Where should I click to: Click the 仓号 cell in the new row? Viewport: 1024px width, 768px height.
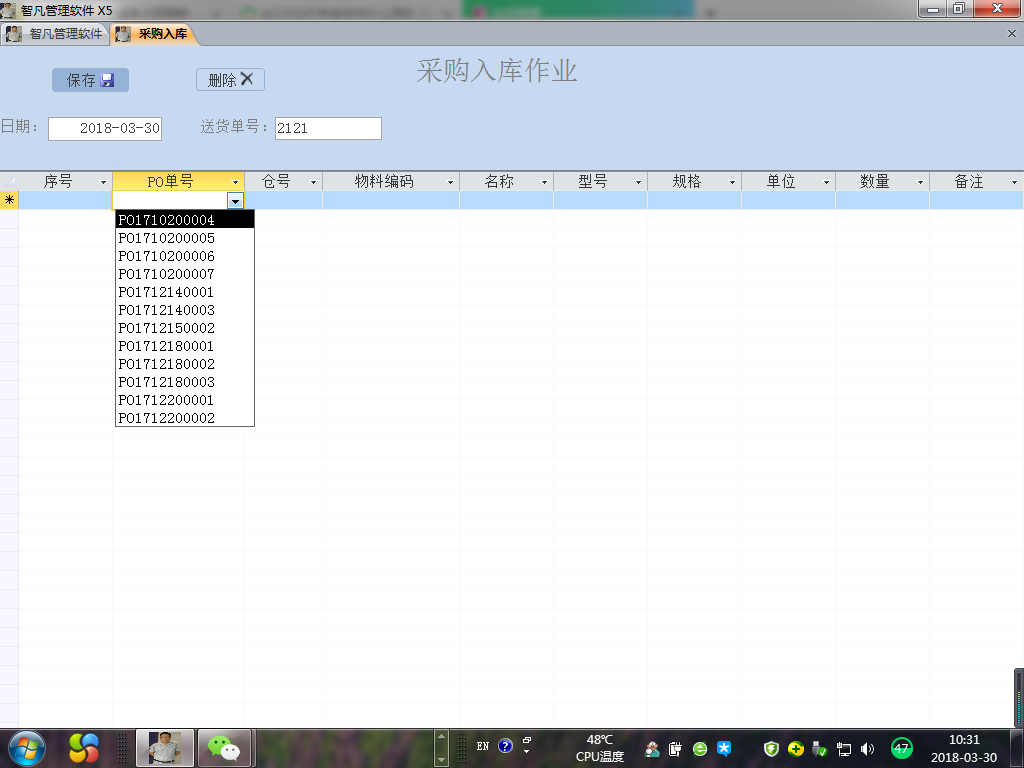tap(283, 200)
